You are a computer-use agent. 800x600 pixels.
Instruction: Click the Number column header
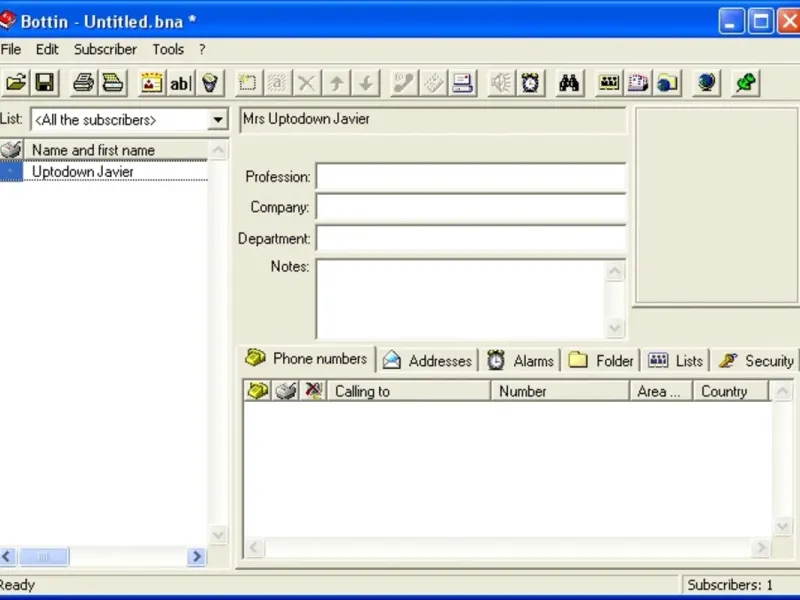560,391
